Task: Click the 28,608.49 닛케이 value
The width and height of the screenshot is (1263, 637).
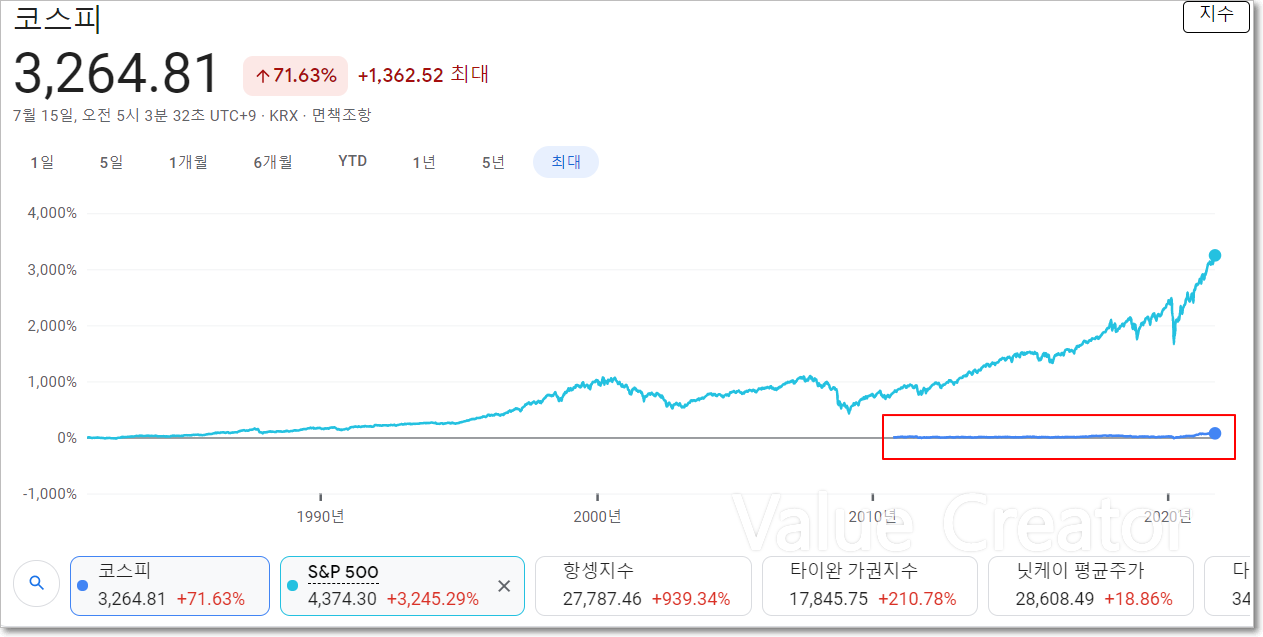Action: click(x=1056, y=599)
